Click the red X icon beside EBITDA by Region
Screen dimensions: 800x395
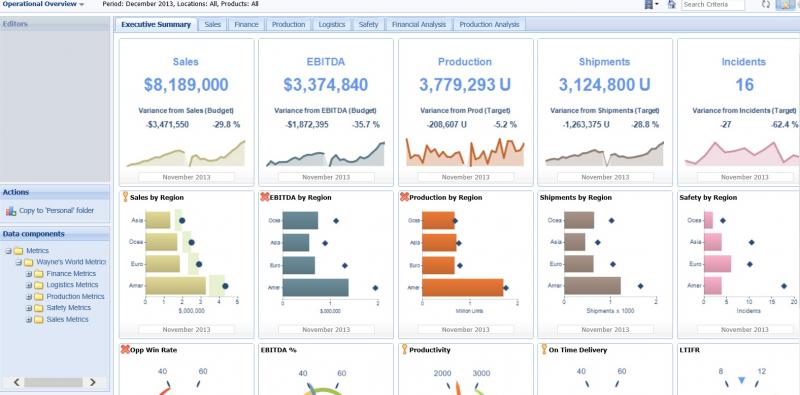coord(264,197)
